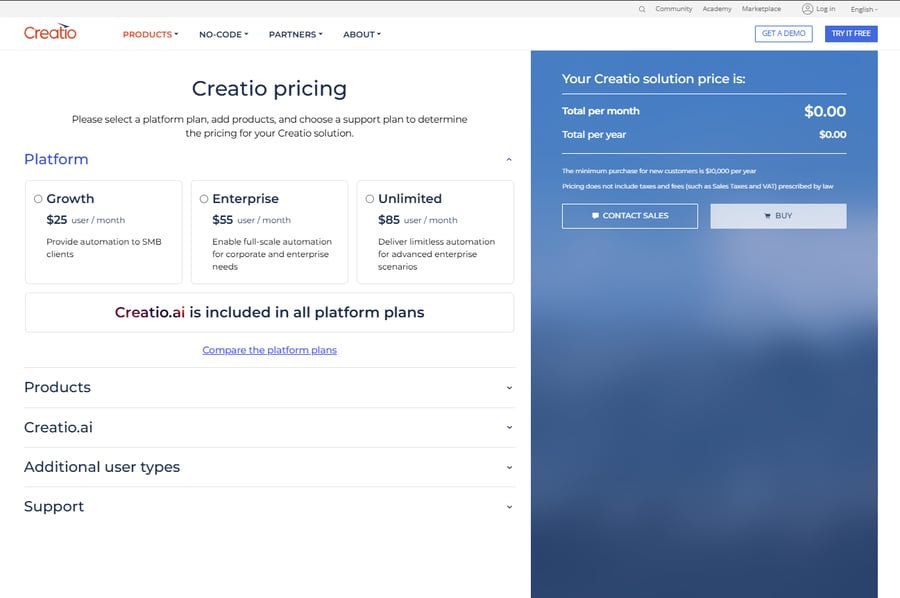Go to the Academy link
Viewport: 900px width, 598px height.
pos(717,9)
